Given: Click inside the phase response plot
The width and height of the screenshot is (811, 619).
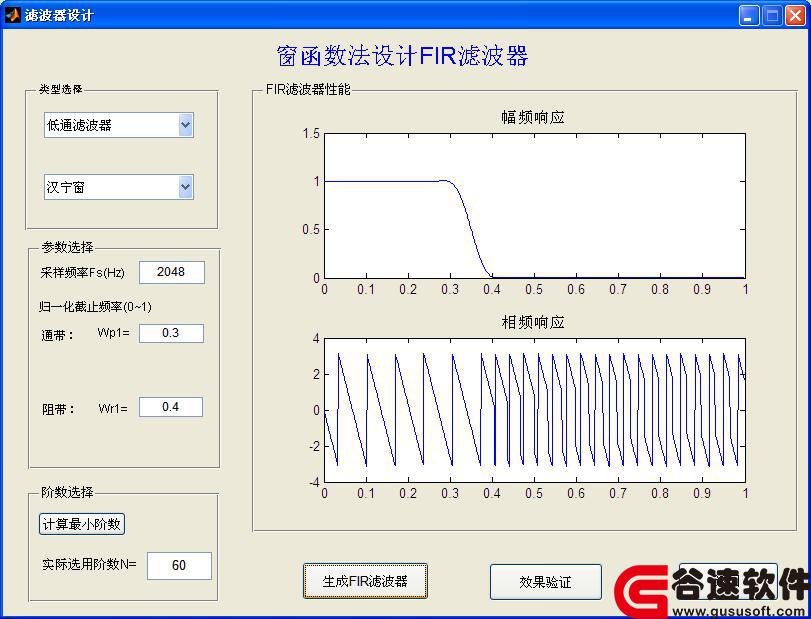Looking at the screenshot, I should coord(534,410).
